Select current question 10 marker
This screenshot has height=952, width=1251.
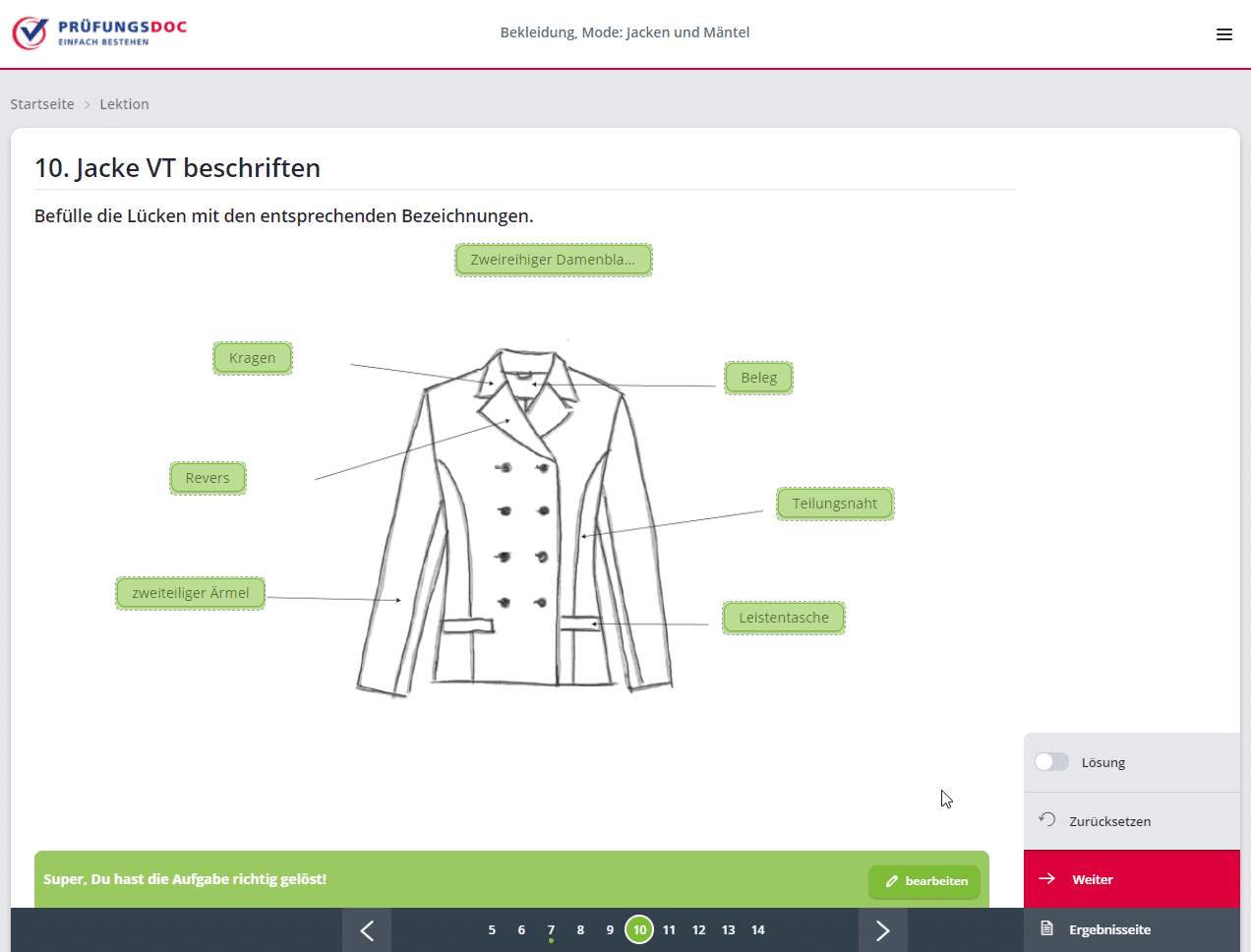[639, 929]
